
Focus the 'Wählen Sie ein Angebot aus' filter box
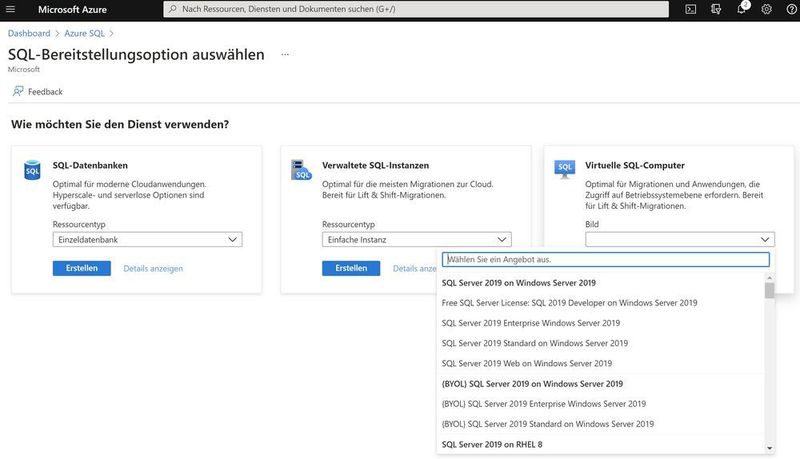pos(606,259)
